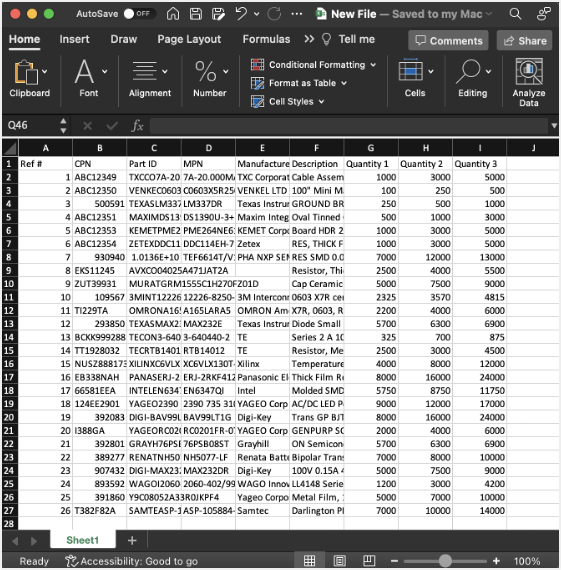This screenshot has width=562, height=570.
Task: Click the Cells group icon
Action: [x=411, y=71]
